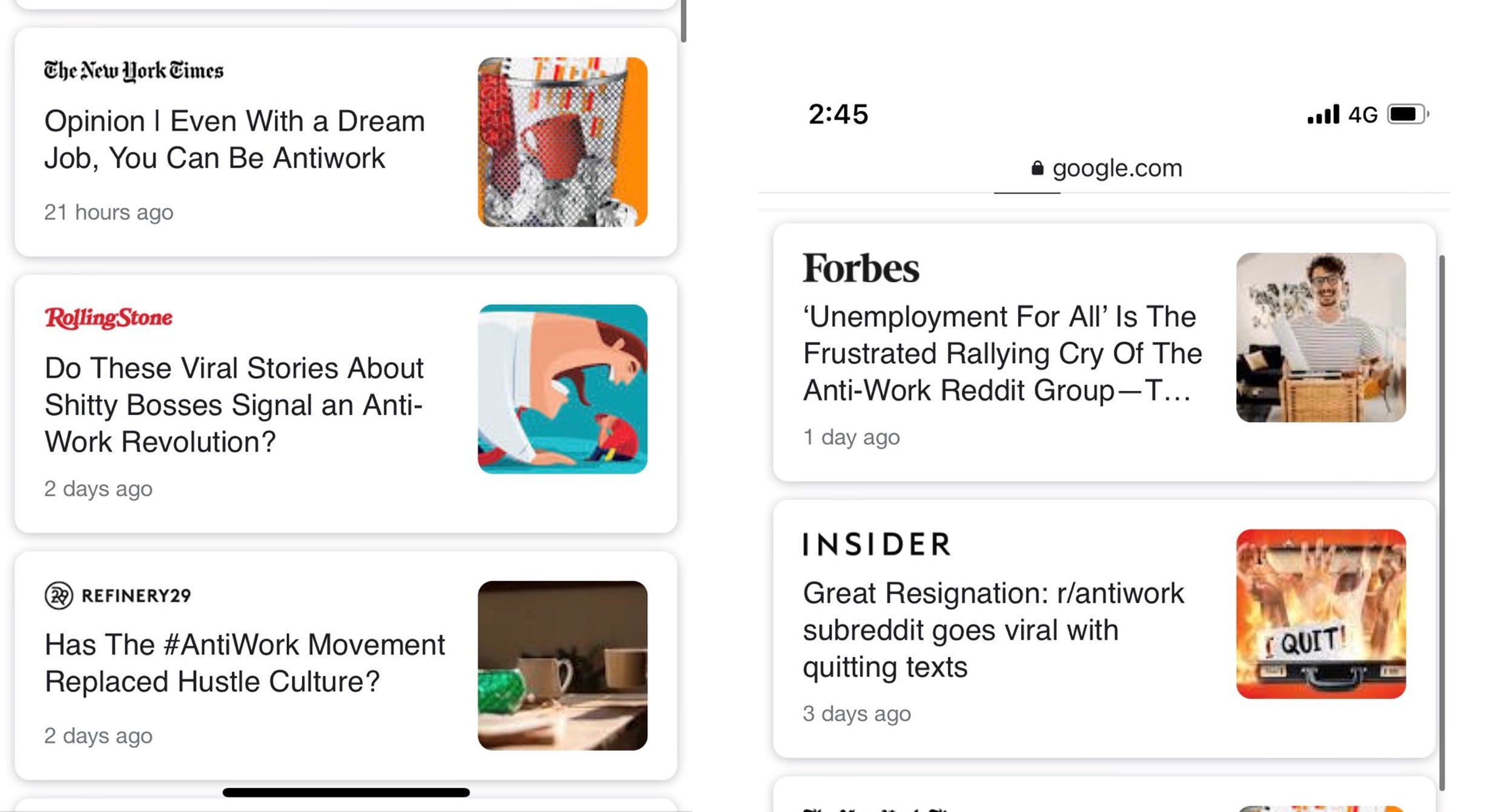Tap the smiling man with basket thumbnail
This screenshot has width=1491, height=812.
click(x=1321, y=338)
